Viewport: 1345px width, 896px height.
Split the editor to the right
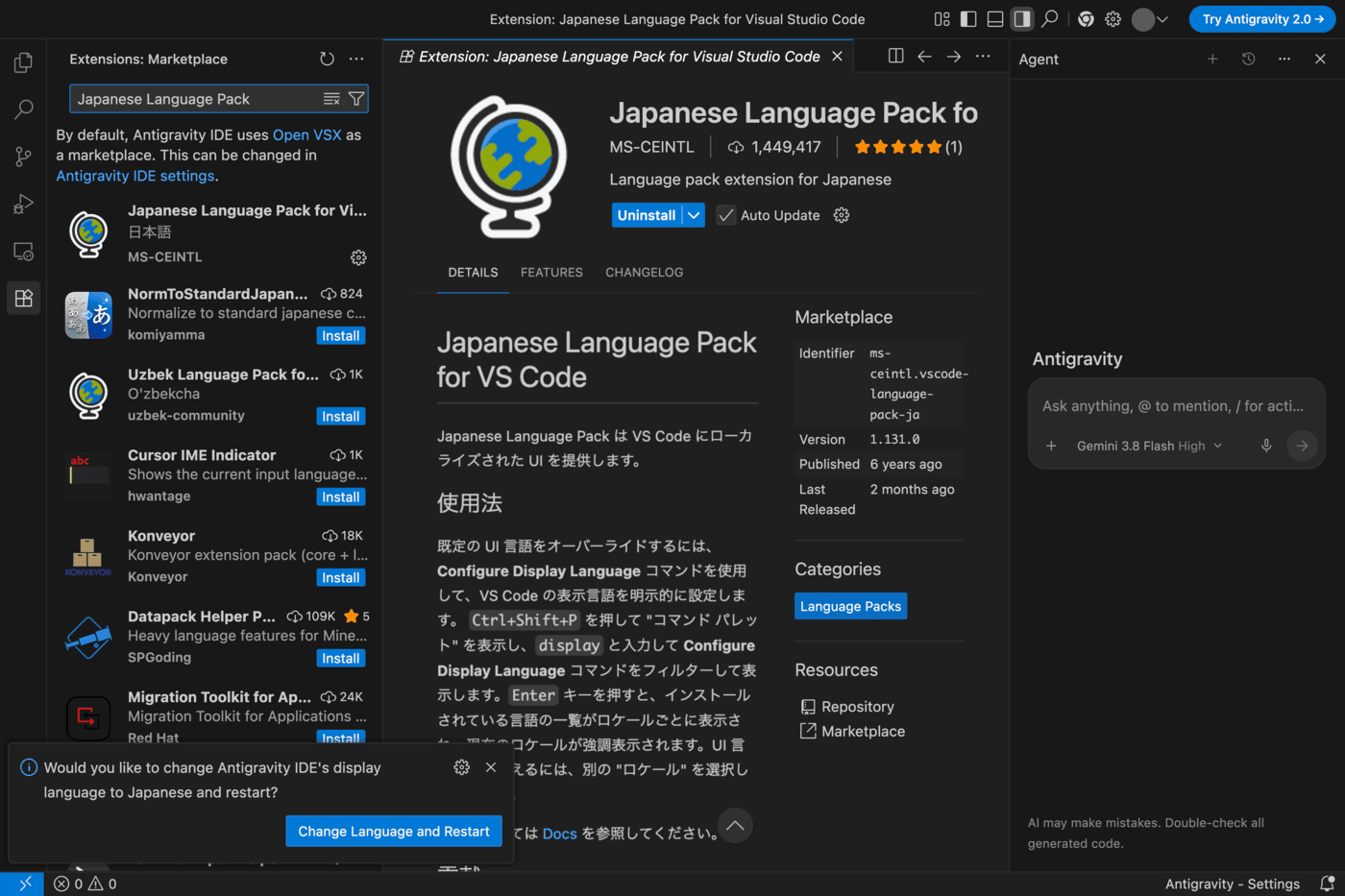coord(895,57)
